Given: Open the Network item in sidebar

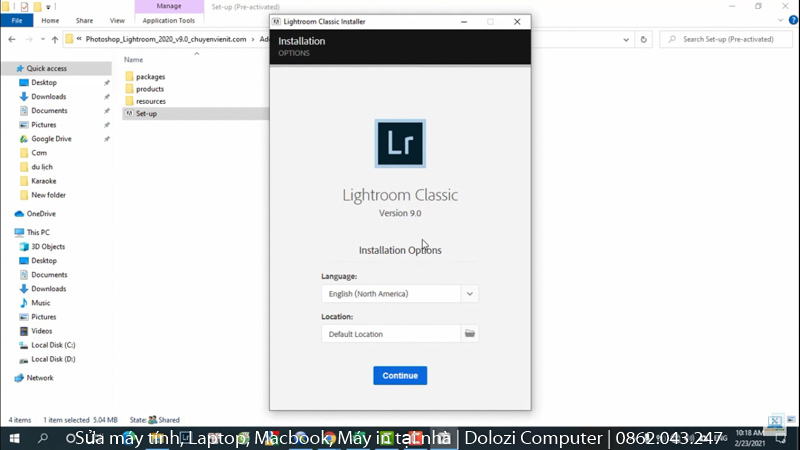Looking at the screenshot, I should [x=40, y=378].
